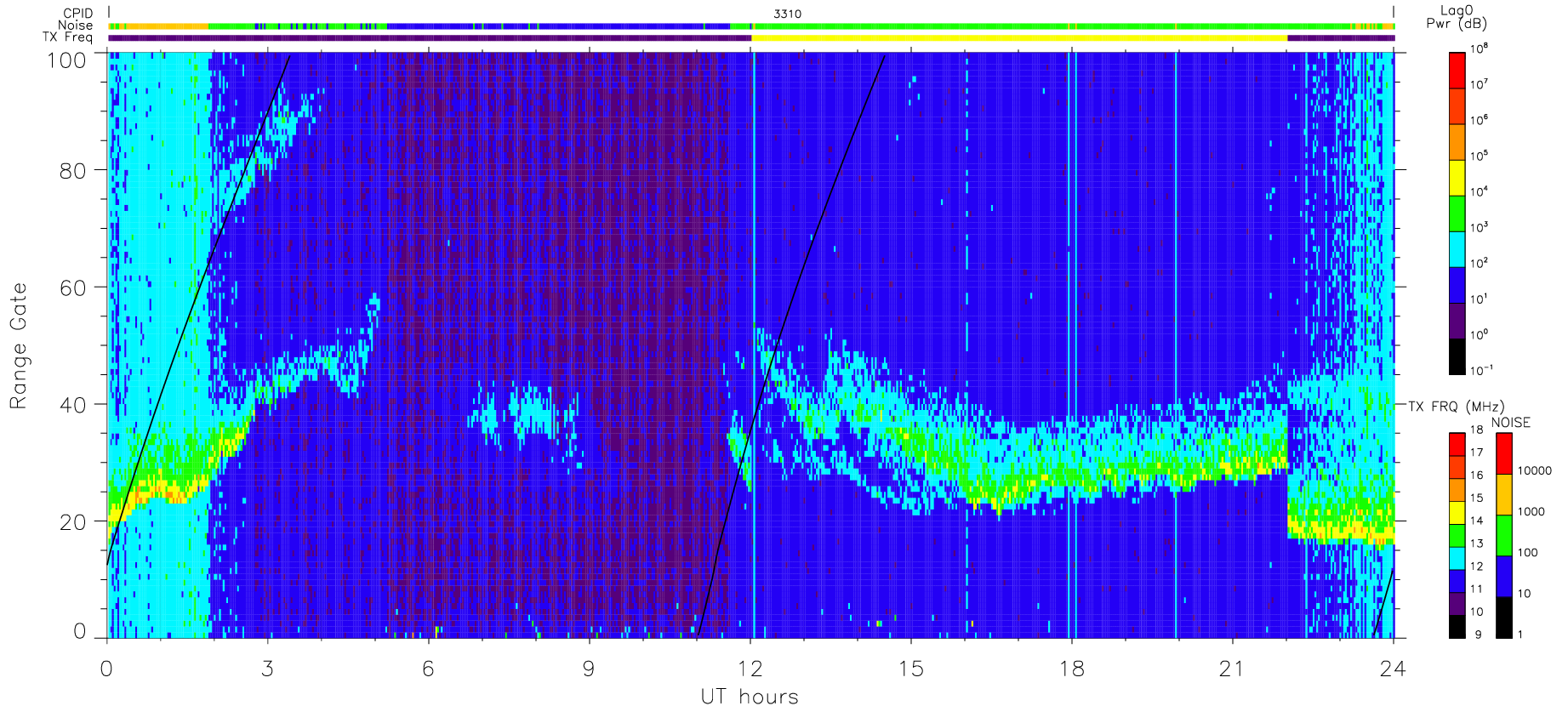1568x723 pixels.
Task: Click the 9 label on the TX FRQ scale
Action: pyautogui.click(x=1478, y=635)
